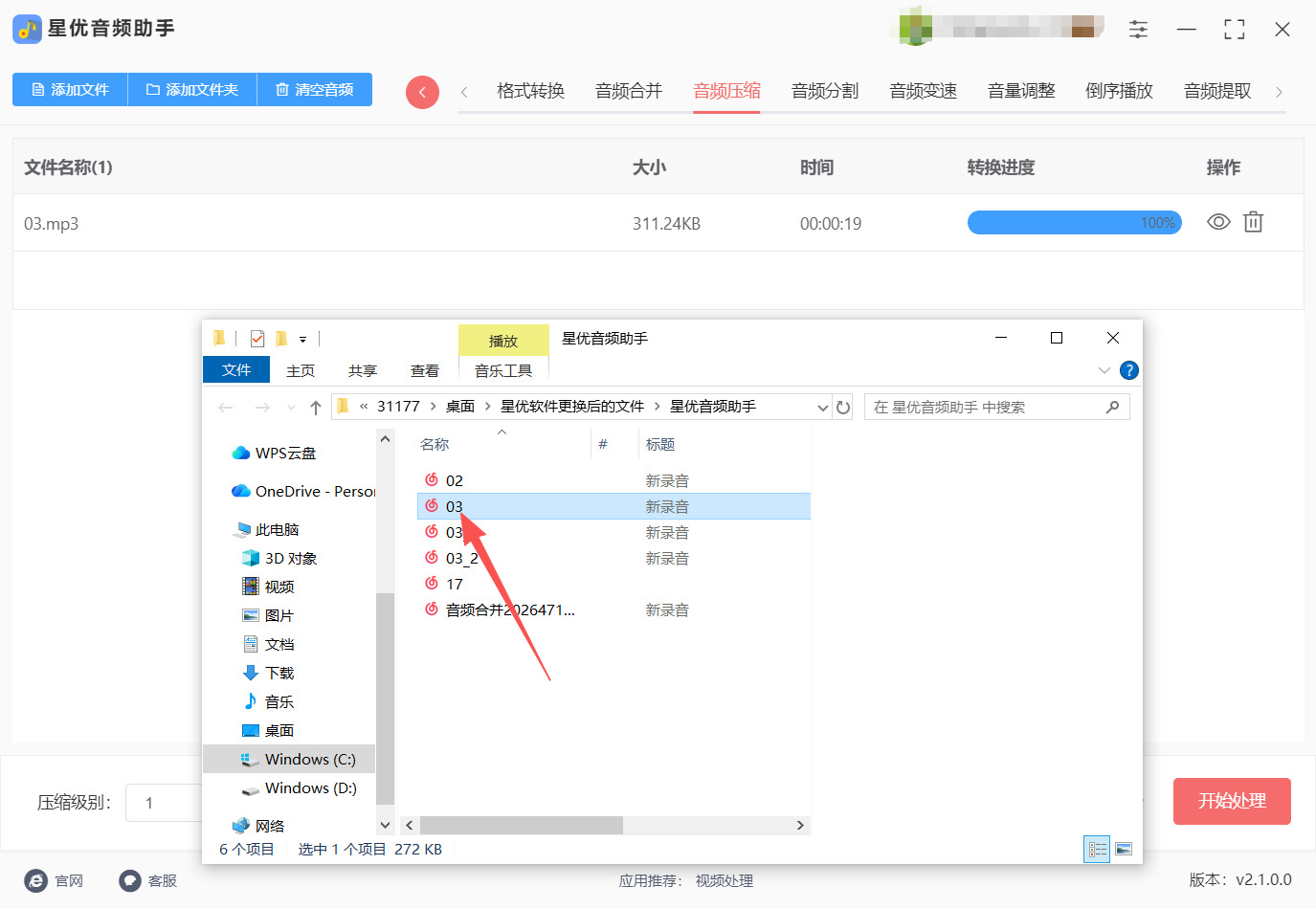
Task: Switch Explorer to details view
Action: coord(1097,849)
